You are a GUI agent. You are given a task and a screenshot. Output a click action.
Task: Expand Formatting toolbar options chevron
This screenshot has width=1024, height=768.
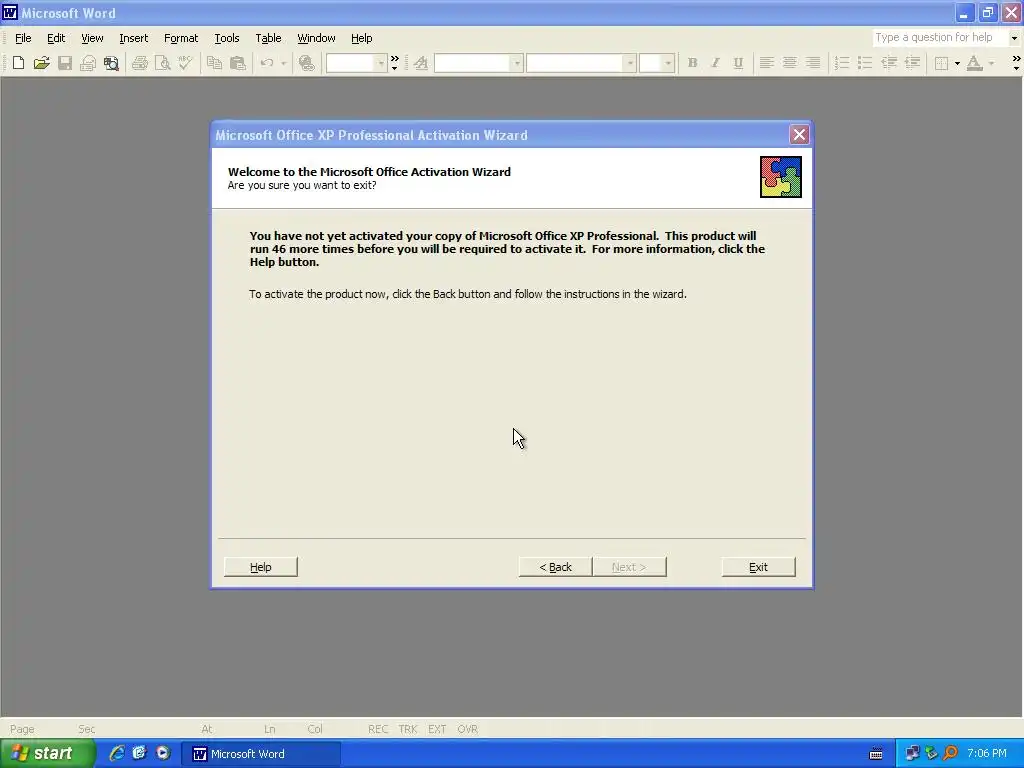[x=1016, y=63]
